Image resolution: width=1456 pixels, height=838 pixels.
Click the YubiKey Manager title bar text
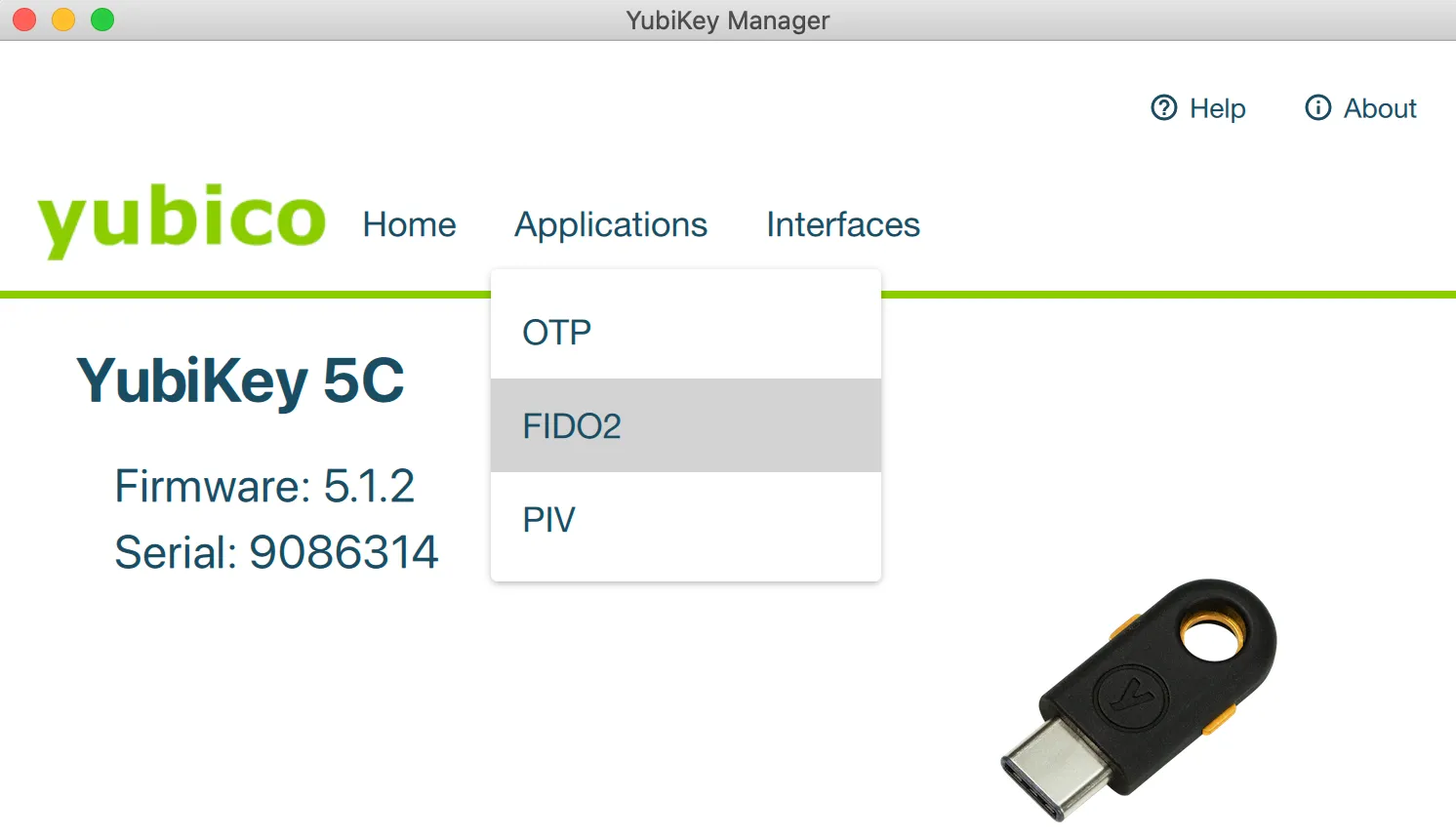tap(728, 20)
